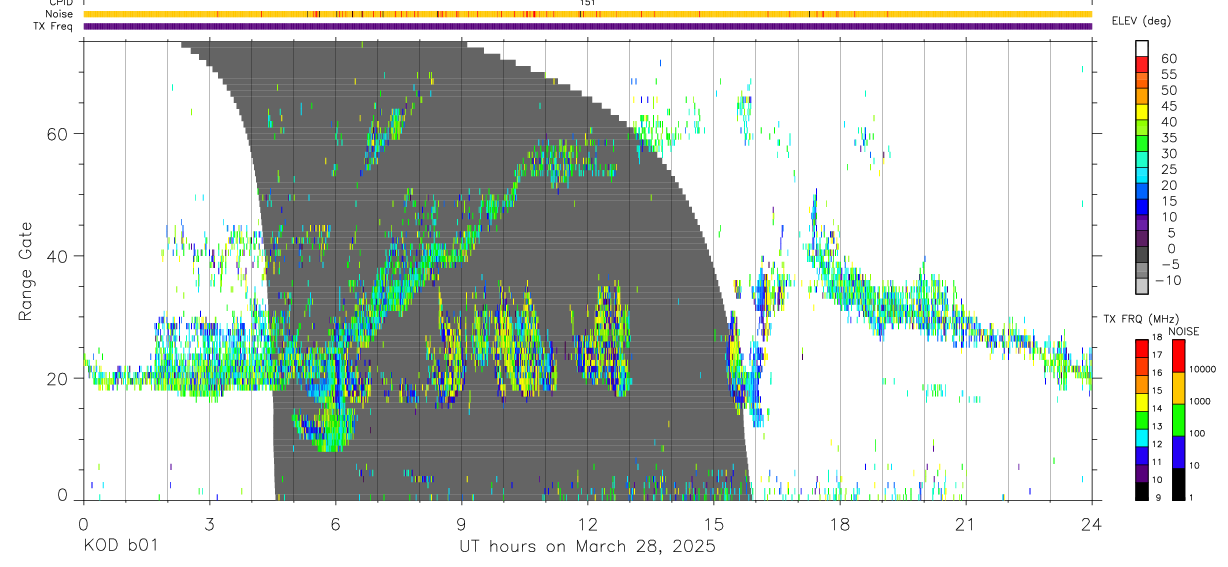Click the purple TX Freq strip bar
Viewport: 1228px width, 567px height.
click(x=587, y=26)
